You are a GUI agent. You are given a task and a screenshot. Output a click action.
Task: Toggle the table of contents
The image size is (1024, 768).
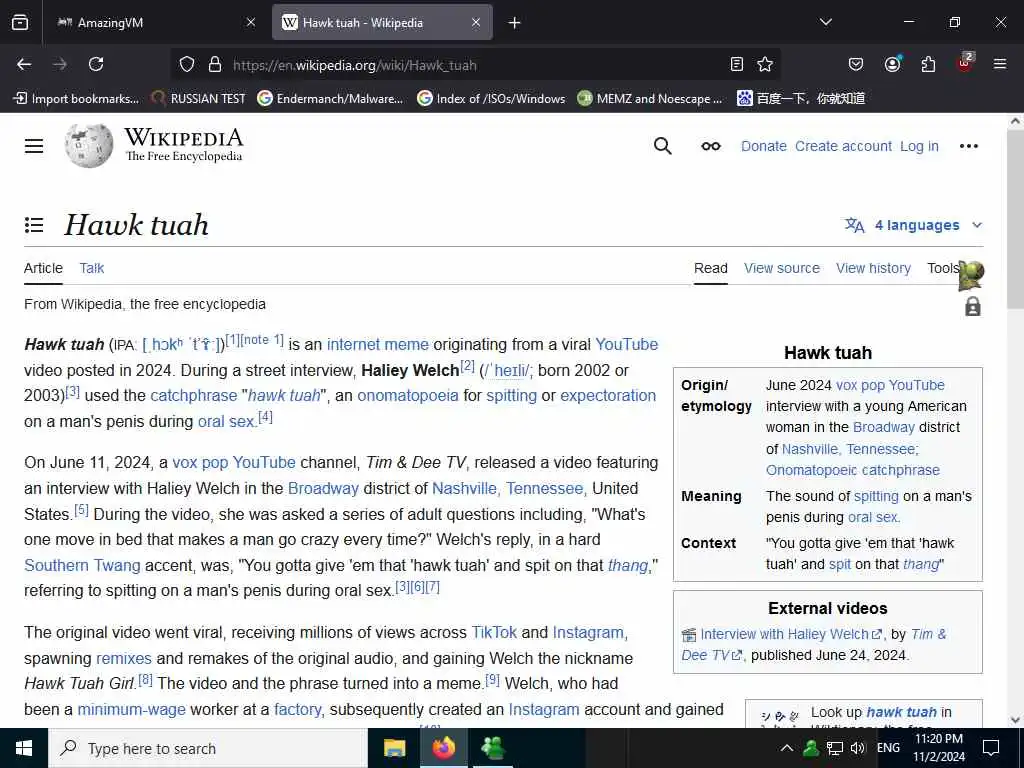click(34, 225)
